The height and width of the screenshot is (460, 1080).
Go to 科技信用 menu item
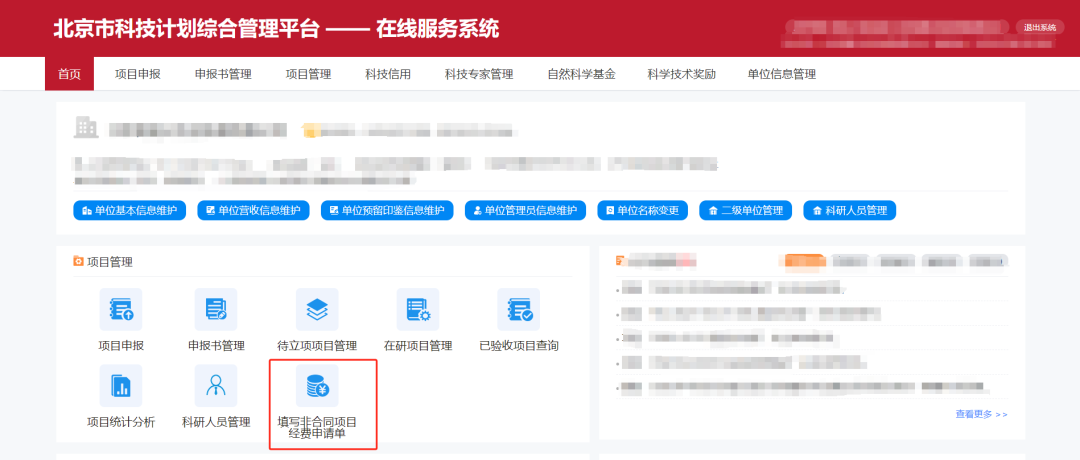[388, 74]
